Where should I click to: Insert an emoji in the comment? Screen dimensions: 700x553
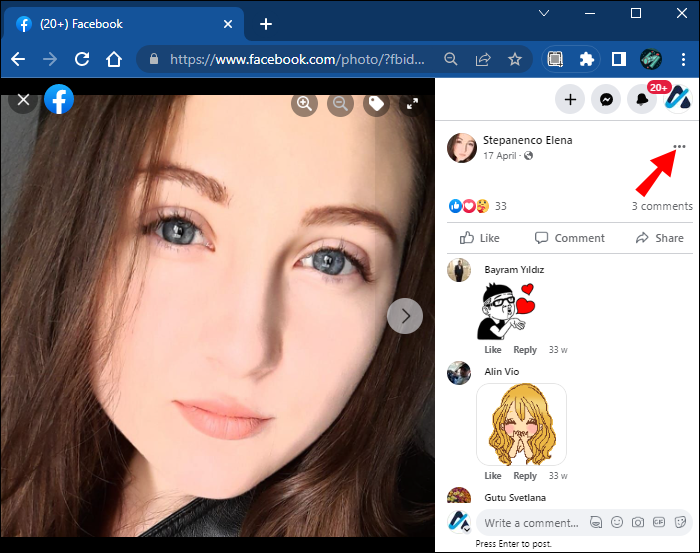pyautogui.click(x=617, y=522)
